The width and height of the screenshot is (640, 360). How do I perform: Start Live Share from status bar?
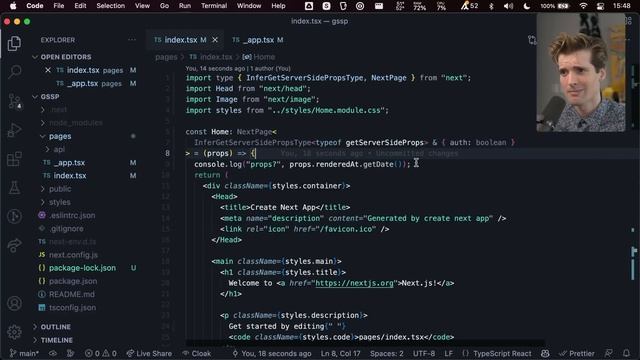coord(149,353)
